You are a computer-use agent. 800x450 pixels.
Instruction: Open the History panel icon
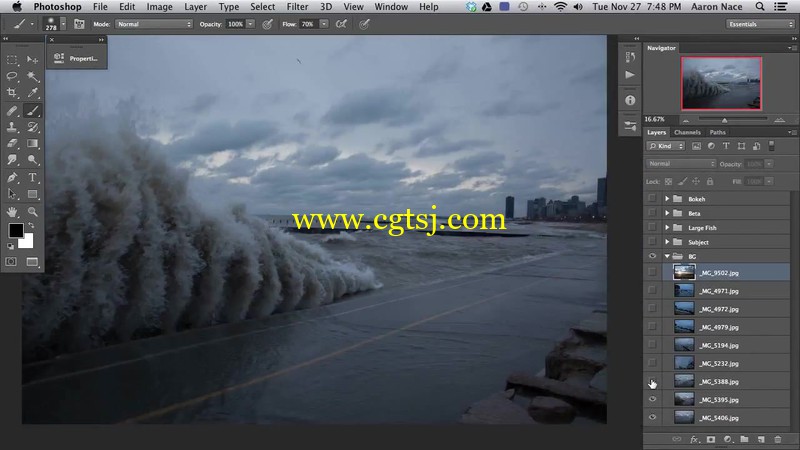pyautogui.click(x=630, y=57)
